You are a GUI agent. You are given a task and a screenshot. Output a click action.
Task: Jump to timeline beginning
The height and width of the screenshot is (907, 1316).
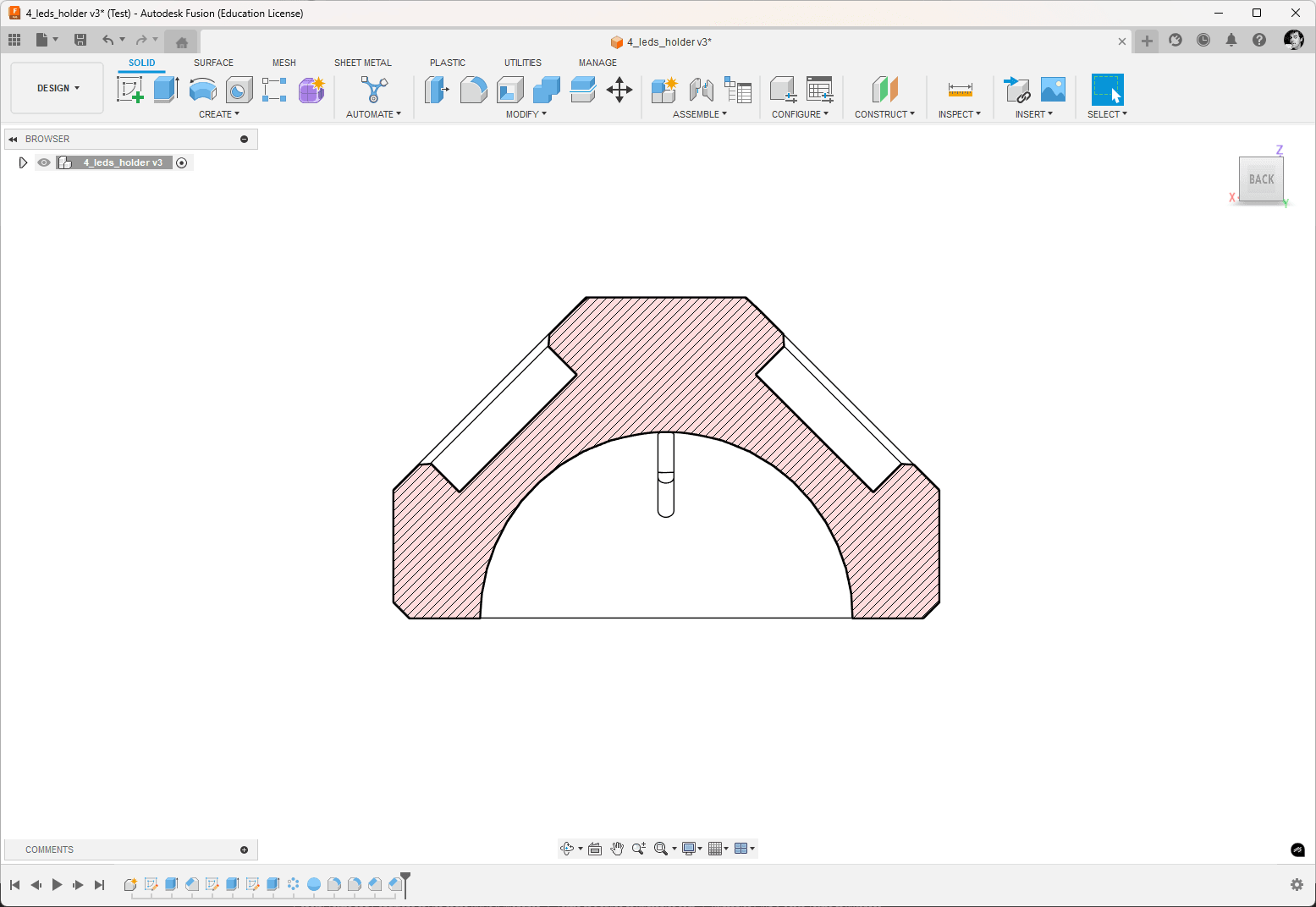click(15, 885)
